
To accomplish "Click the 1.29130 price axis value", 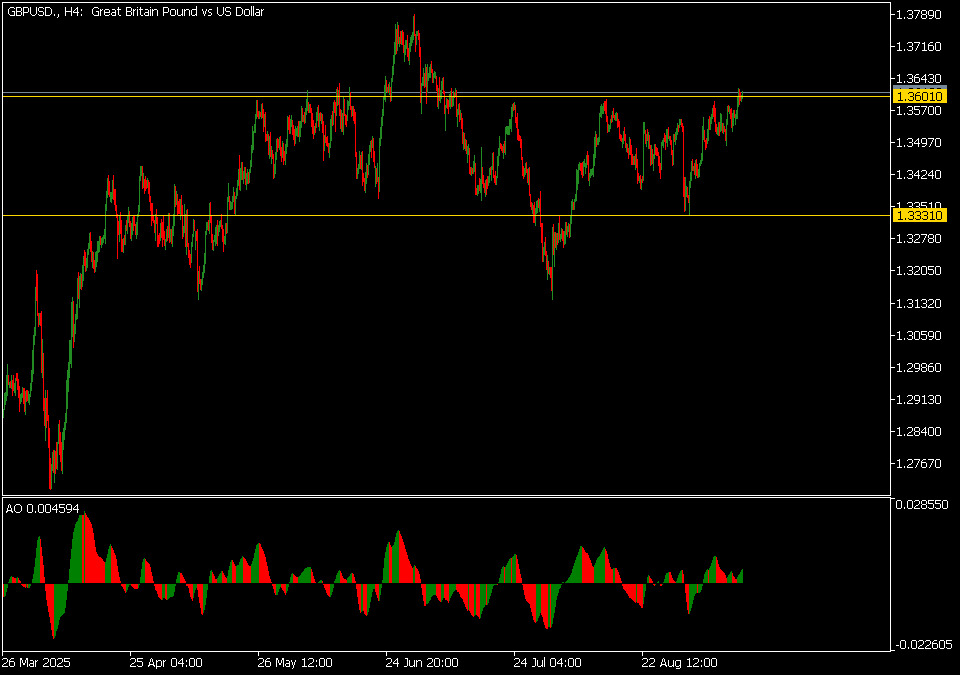I will [918, 399].
